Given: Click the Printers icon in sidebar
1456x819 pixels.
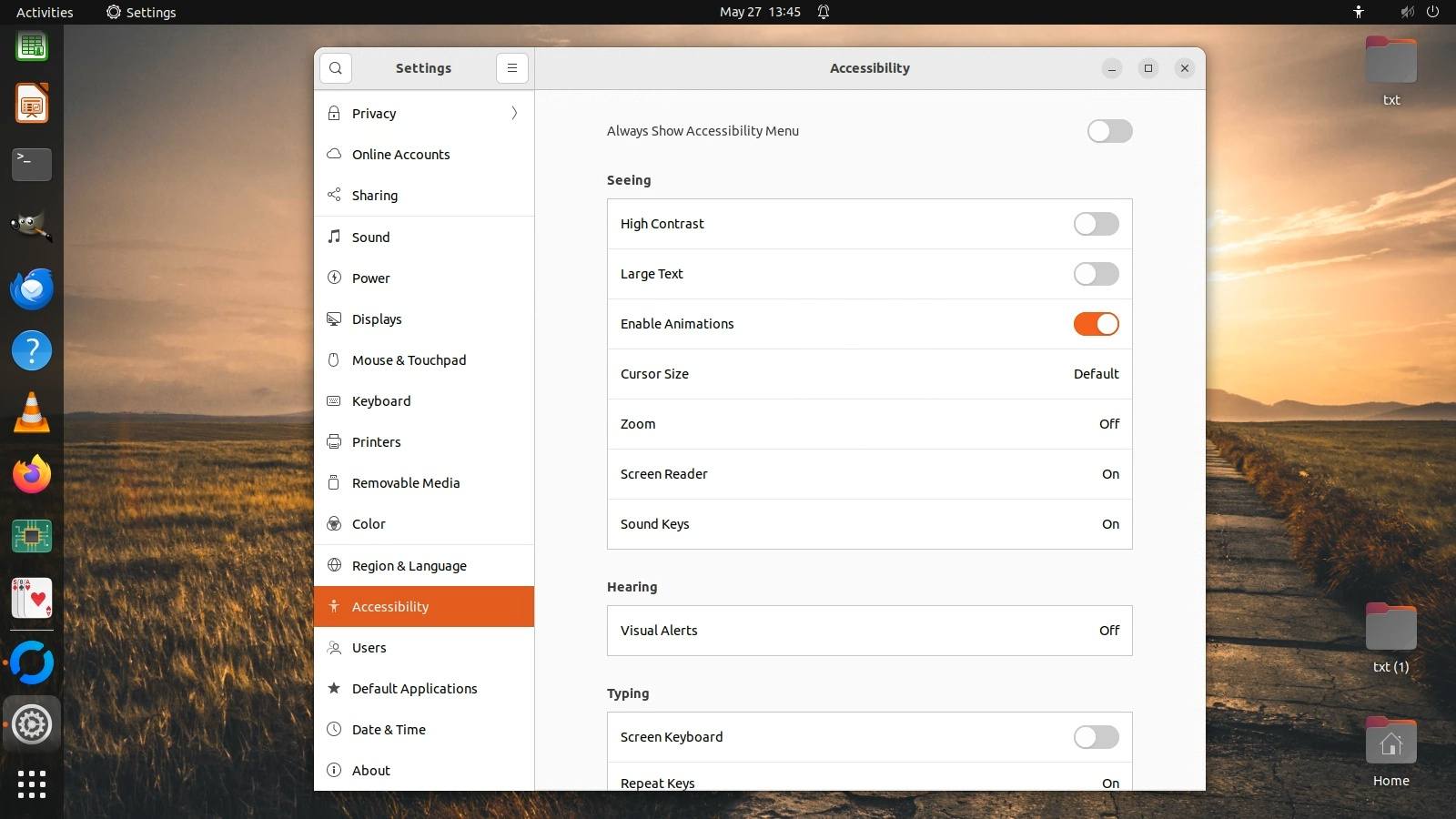Looking at the screenshot, I should (x=334, y=442).
